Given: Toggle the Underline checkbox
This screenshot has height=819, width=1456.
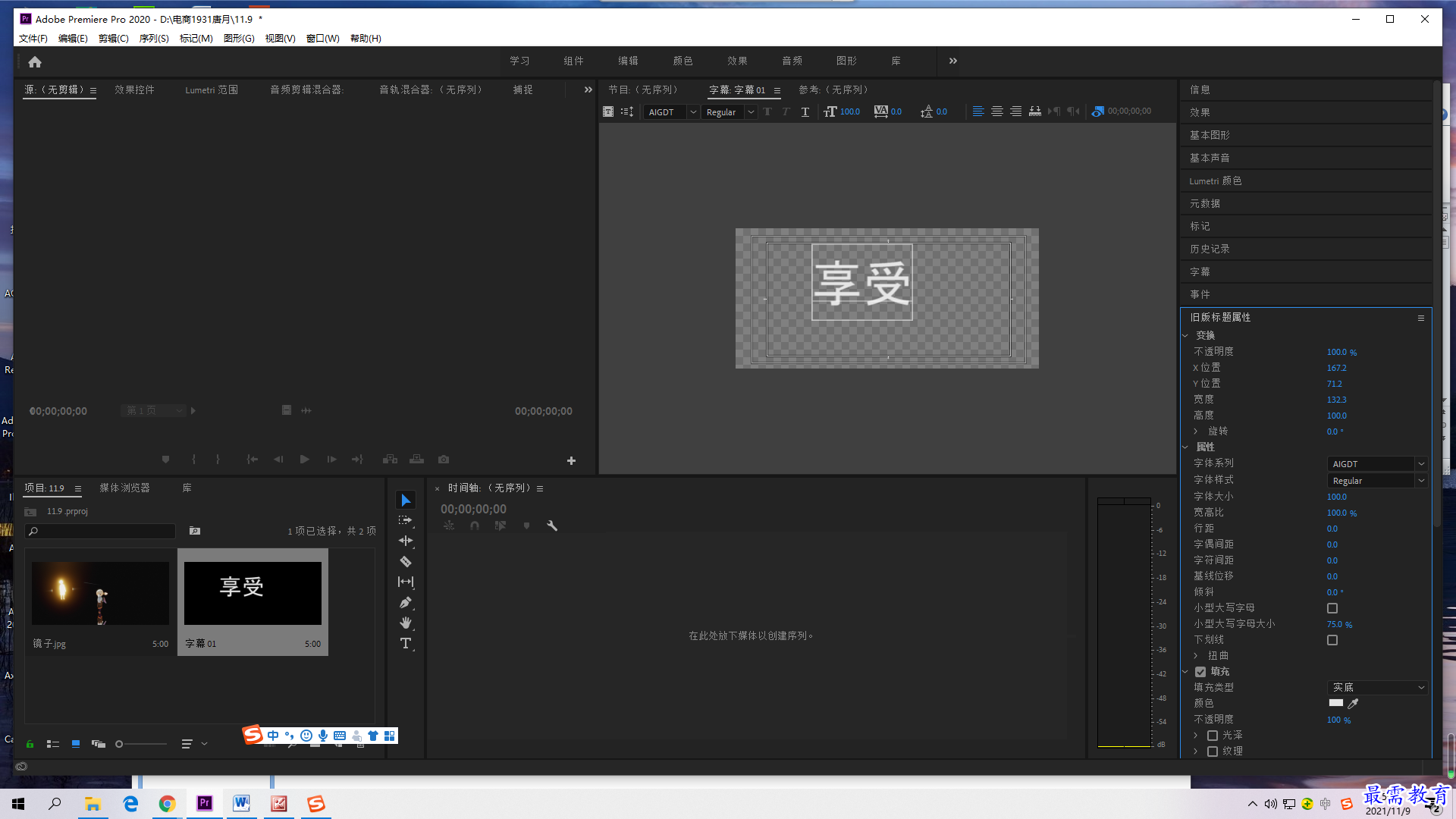Looking at the screenshot, I should click(1332, 640).
